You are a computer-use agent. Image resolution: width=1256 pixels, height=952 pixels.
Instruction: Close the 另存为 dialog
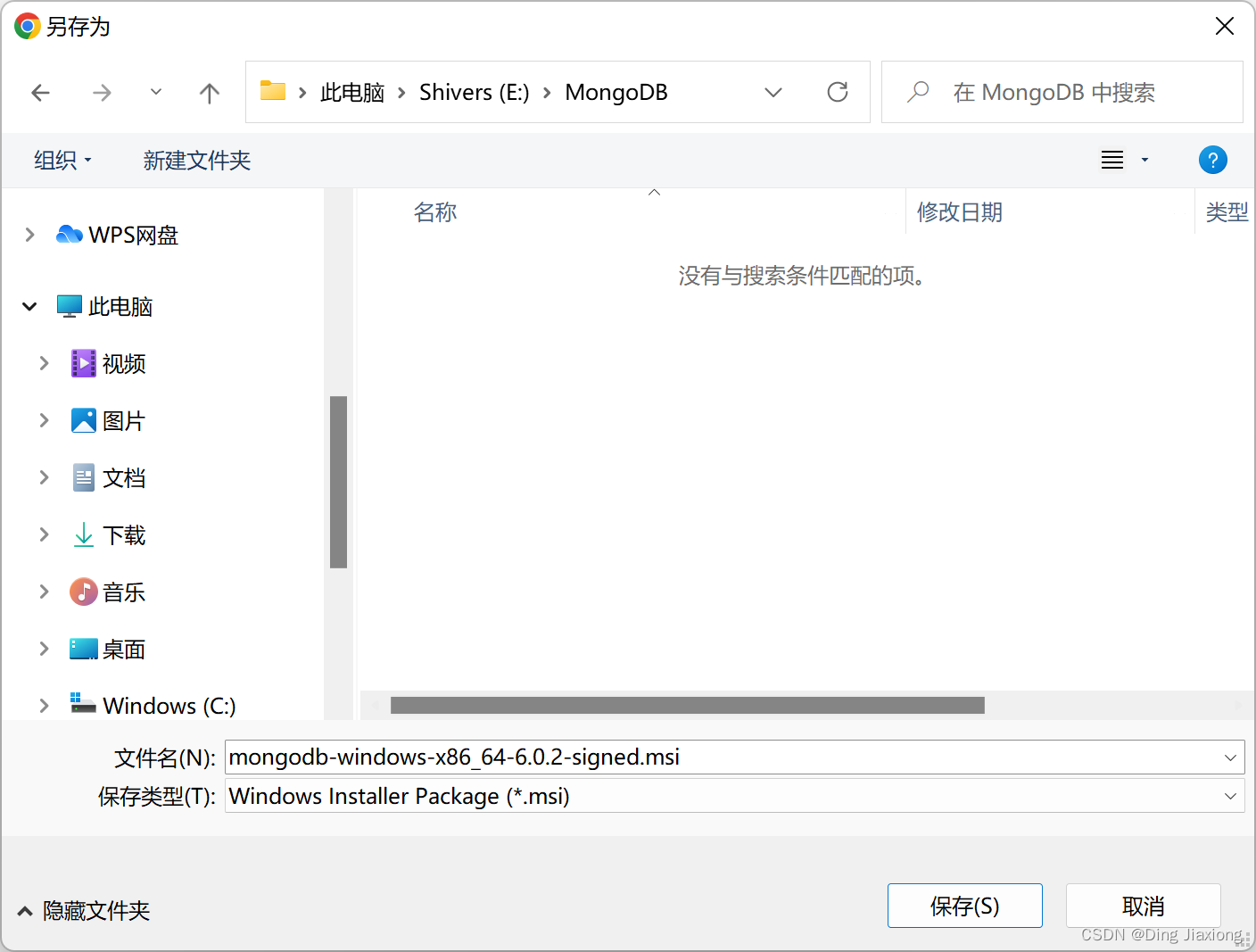click(x=1225, y=27)
